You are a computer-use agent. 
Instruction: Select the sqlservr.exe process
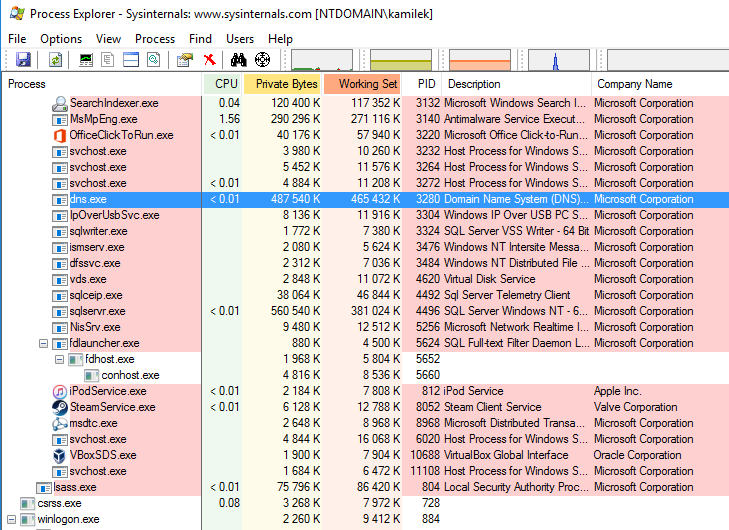click(97, 311)
